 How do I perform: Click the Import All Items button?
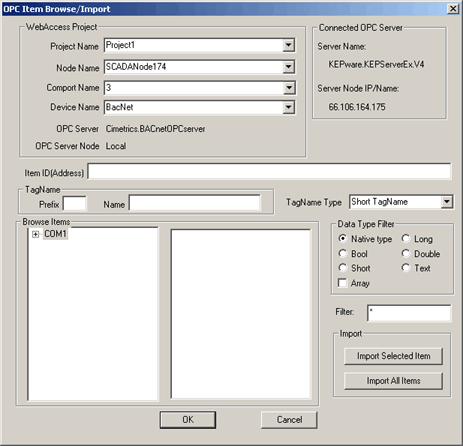click(393, 381)
